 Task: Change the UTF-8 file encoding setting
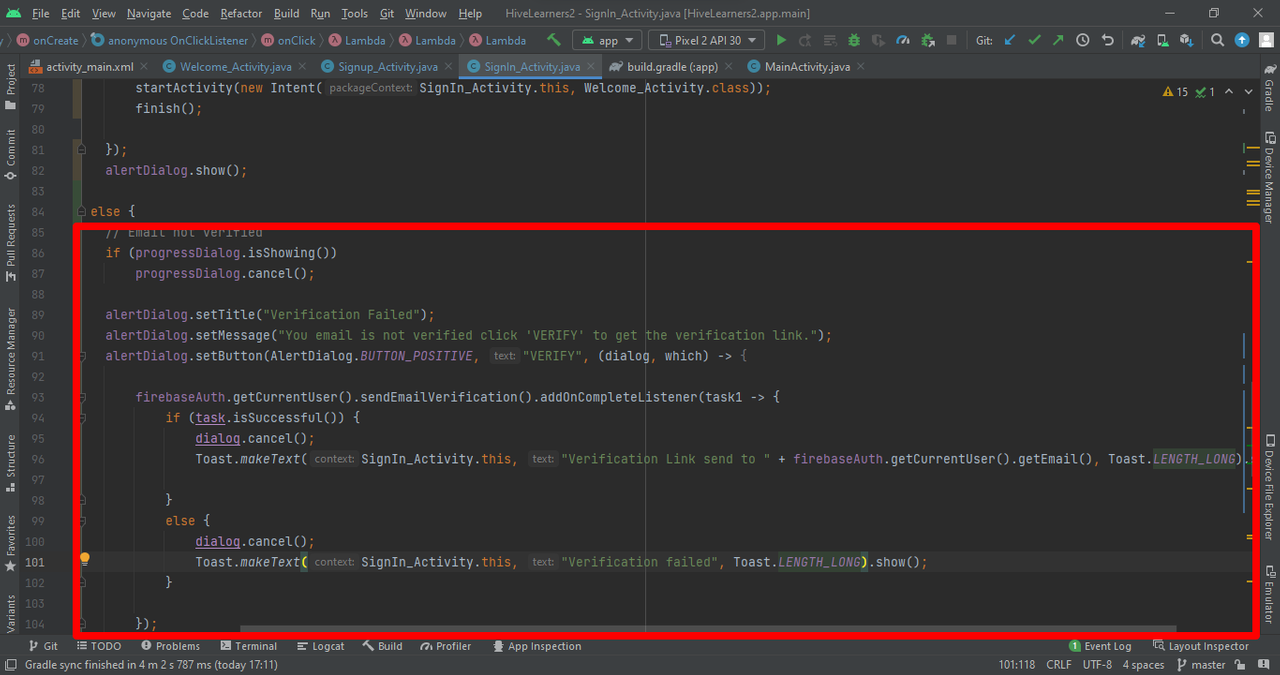[x=1097, y=665]
